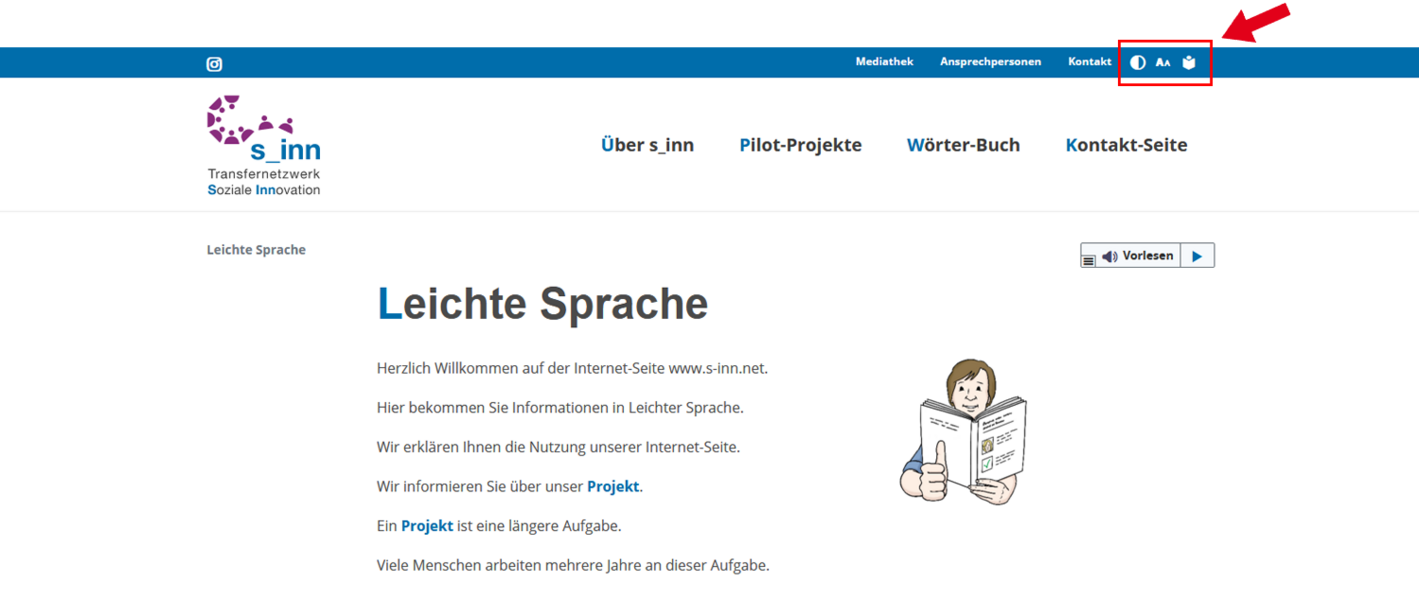Screen dimensions: 1419x599
Task: Click text 'Wir erklären Ihnen die Nutzung'
Action: click(481, 447)
